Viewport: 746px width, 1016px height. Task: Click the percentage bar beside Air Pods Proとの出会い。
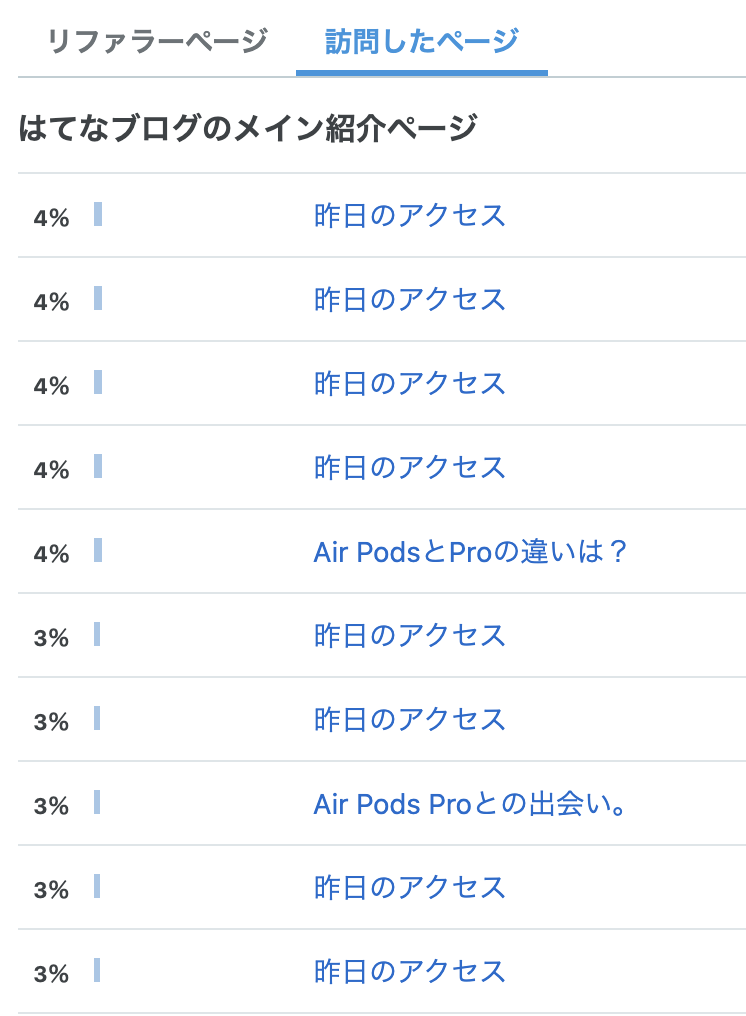click(x=97, y=802)
